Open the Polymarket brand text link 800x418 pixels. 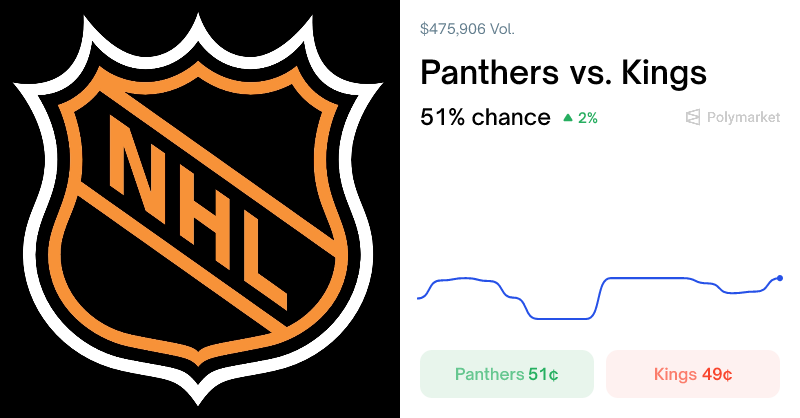coord(743,118)
